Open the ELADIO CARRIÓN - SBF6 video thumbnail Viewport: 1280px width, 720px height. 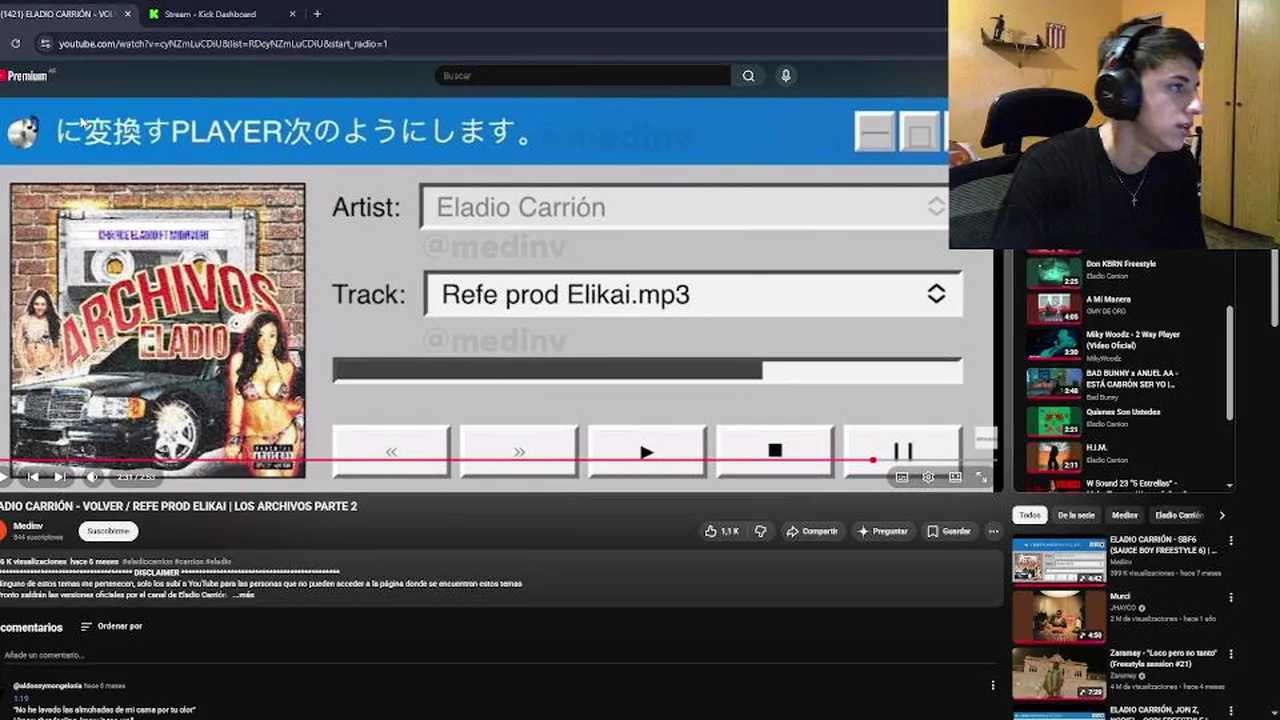point(1057,560)
